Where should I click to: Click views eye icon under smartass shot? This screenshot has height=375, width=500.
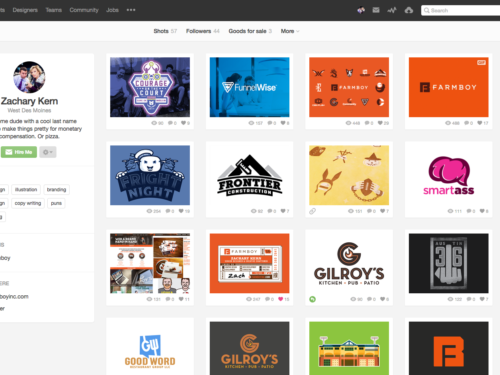(450, 211)
